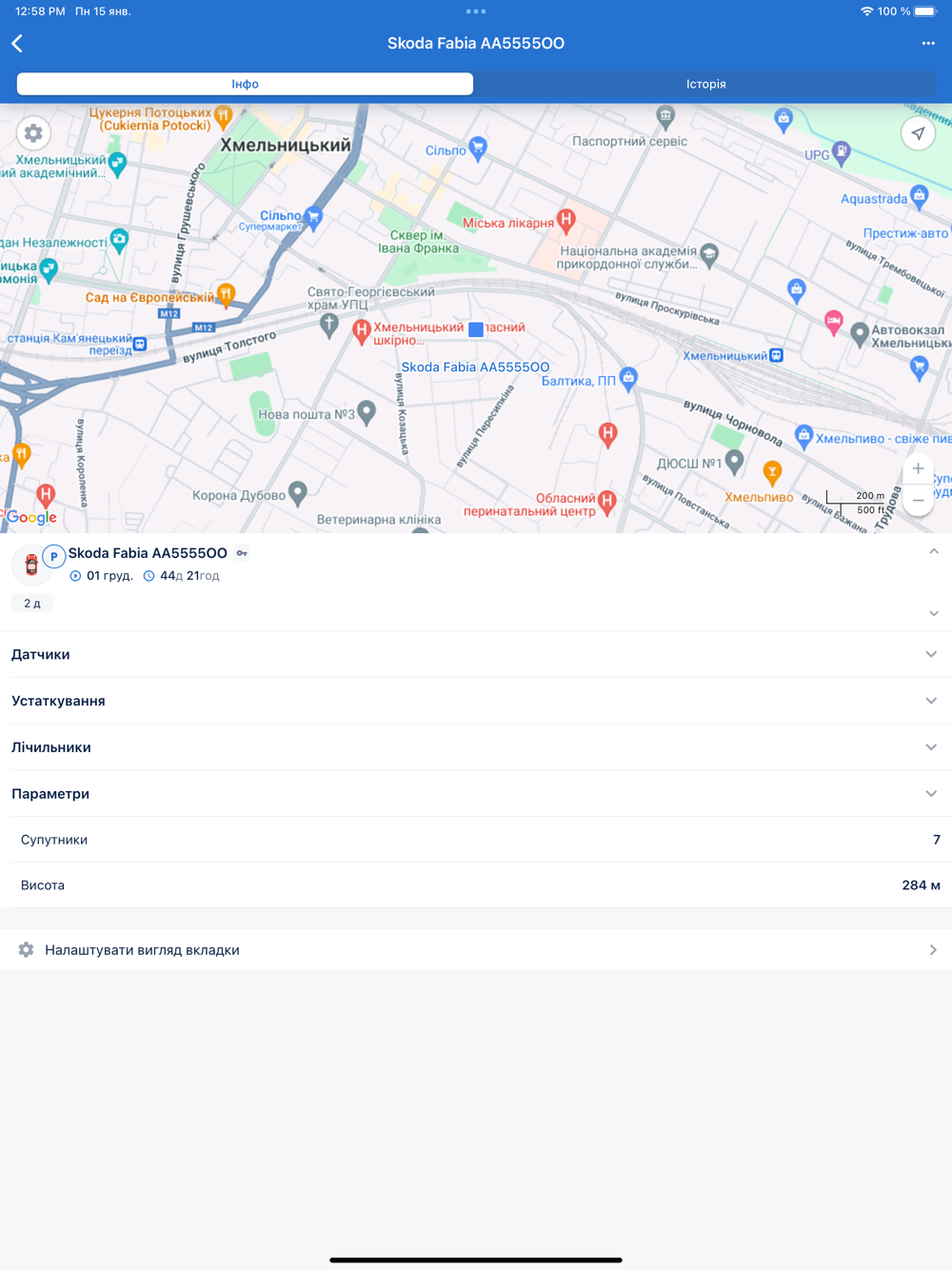
Task: Tap the Сад на Європейській restaurant pin
Action: point(226,294)
